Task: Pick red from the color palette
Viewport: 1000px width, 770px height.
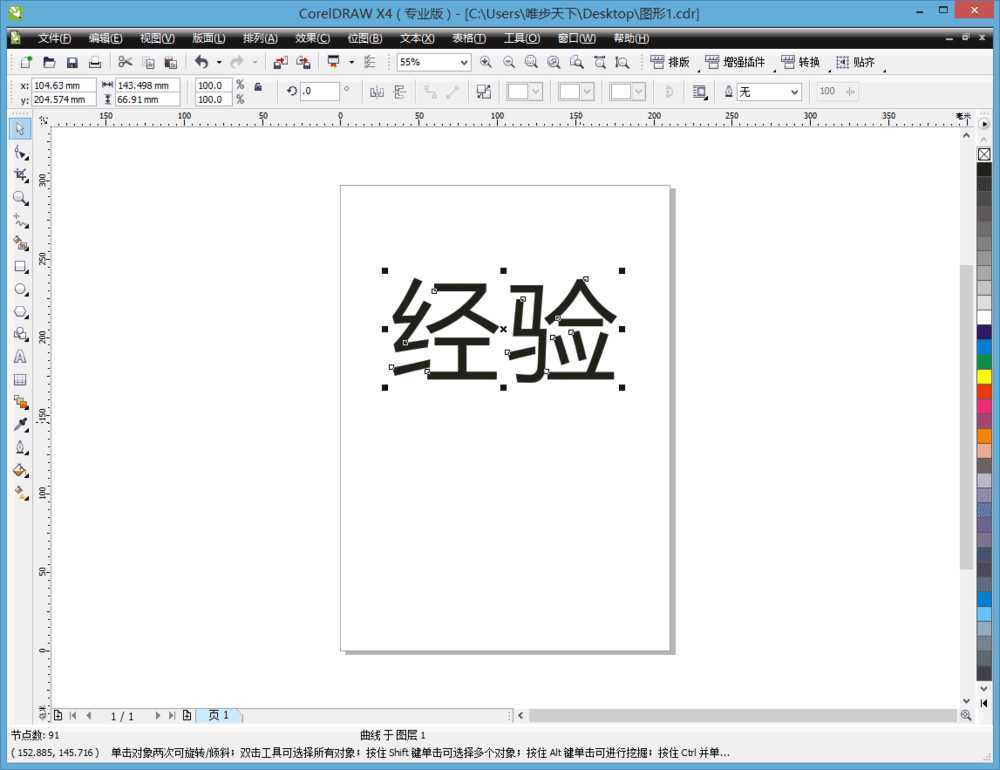Action: (x=984, y=388)
